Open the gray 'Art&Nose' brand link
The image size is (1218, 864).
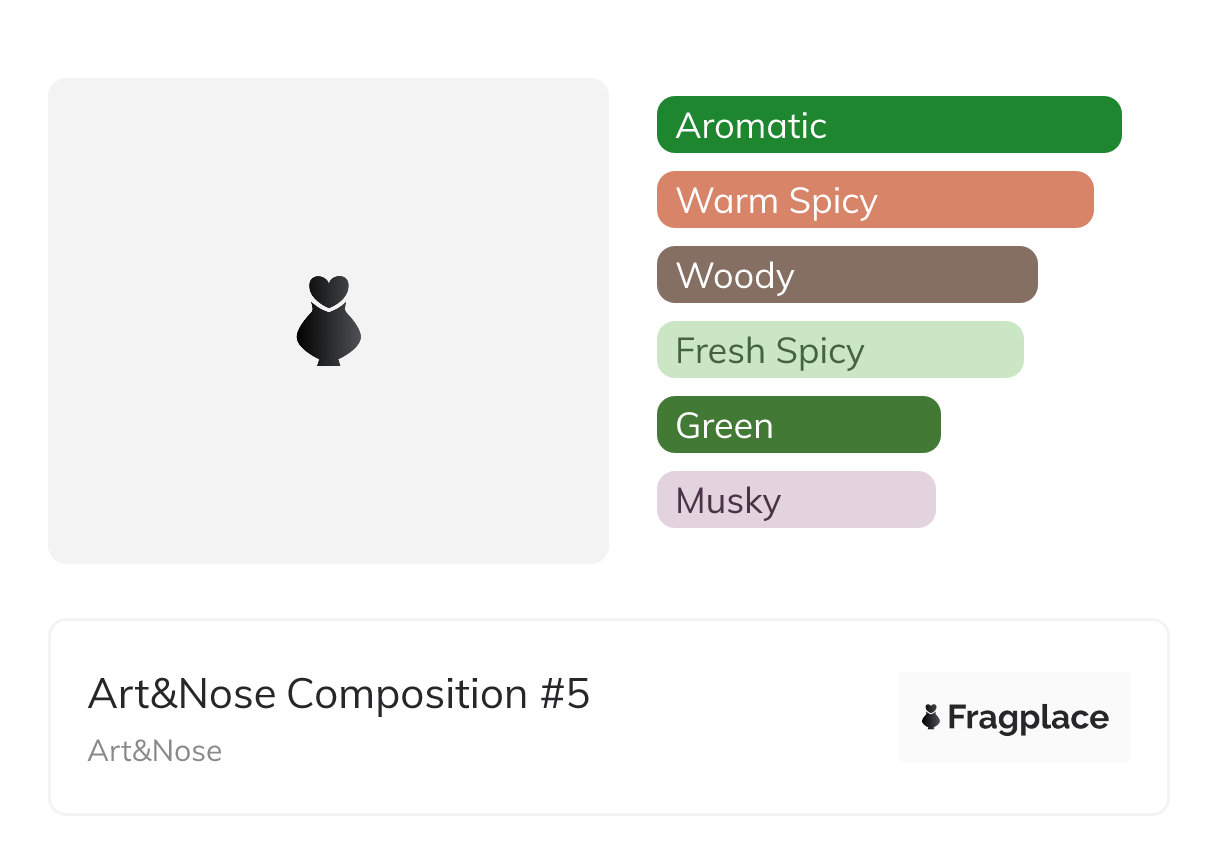(155, 751)
